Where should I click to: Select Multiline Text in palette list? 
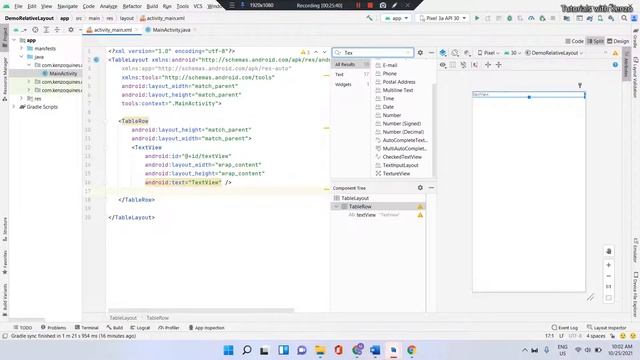(x=398, y=90)
